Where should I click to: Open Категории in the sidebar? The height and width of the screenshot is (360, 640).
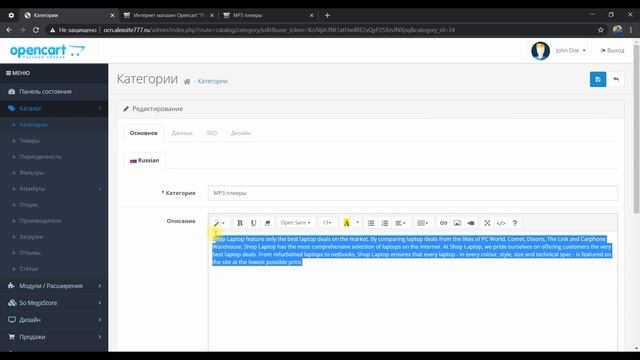[x=54, y=124]
